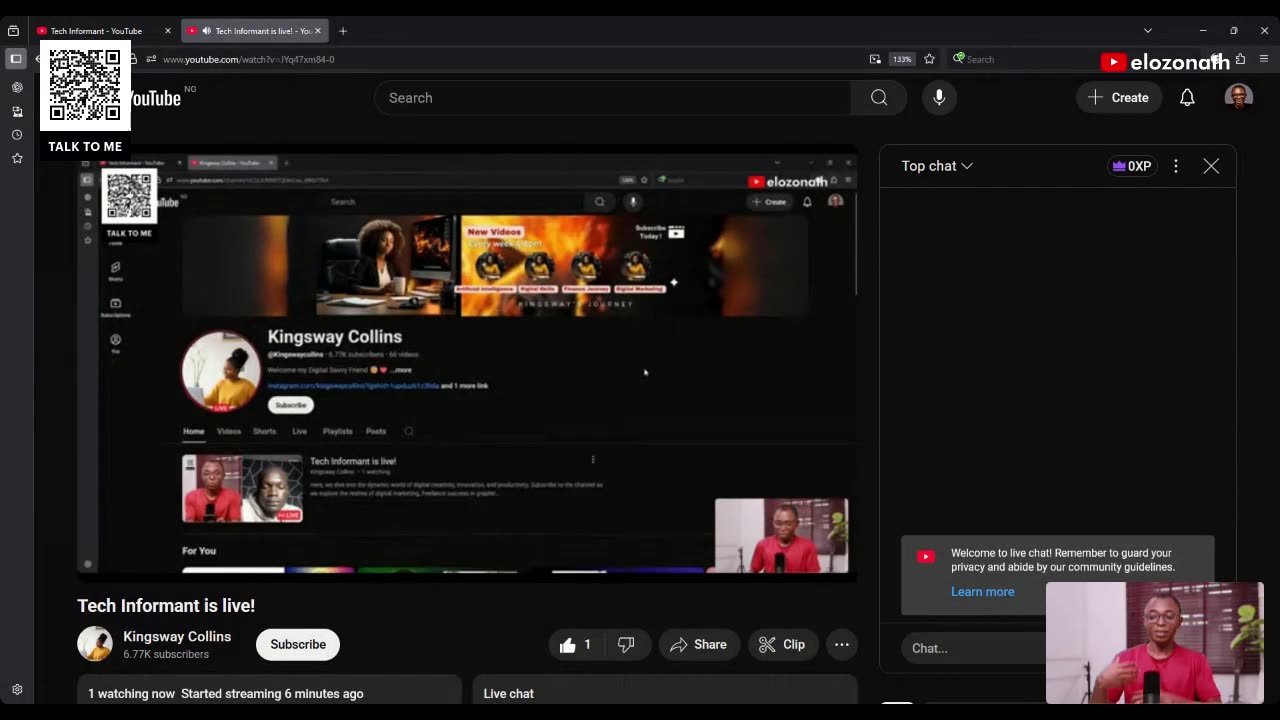Open YouTube notifications bell
This screenshot has width=1280, height=720.
click(x=1187, y=98)
